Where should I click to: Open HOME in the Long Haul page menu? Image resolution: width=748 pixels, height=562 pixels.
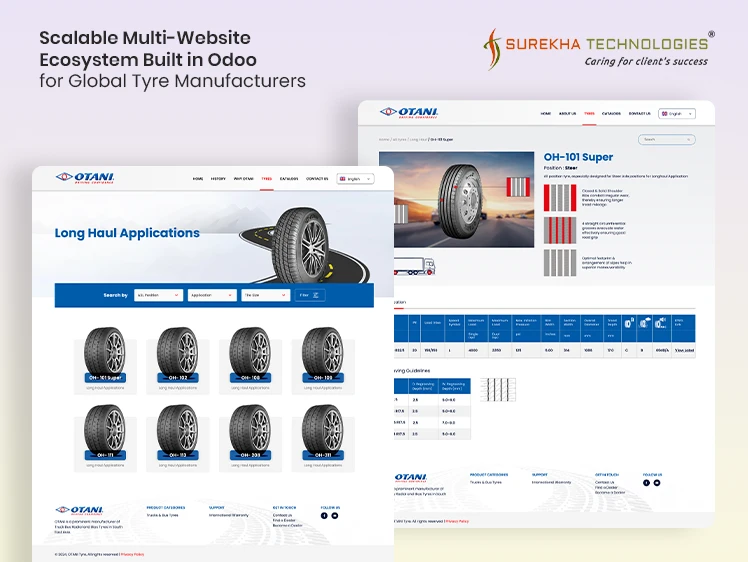(x=198, y=179)
